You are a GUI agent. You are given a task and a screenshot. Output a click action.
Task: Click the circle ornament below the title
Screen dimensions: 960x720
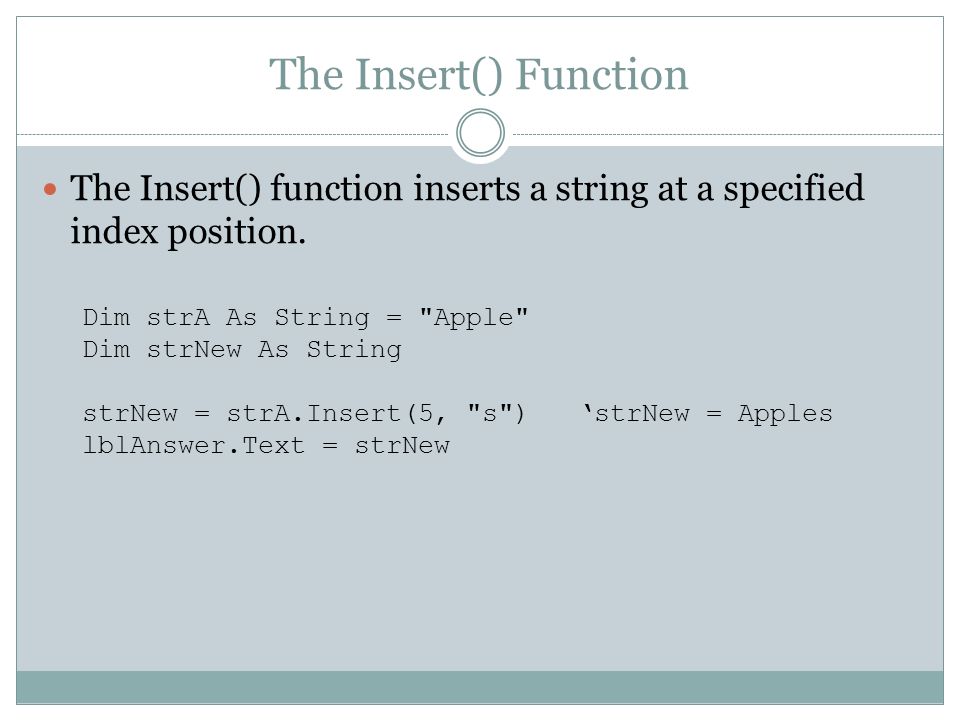(x=481, y=133)
